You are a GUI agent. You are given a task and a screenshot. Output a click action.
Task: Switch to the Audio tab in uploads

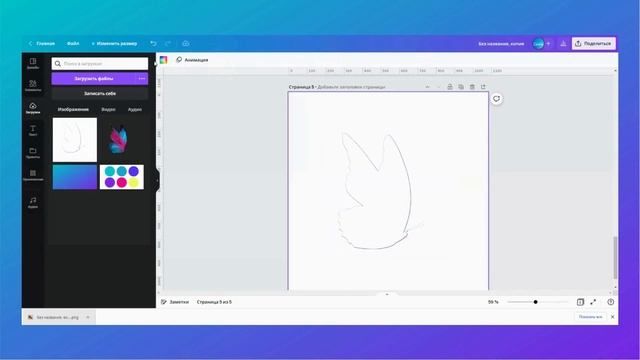(135, 109)
